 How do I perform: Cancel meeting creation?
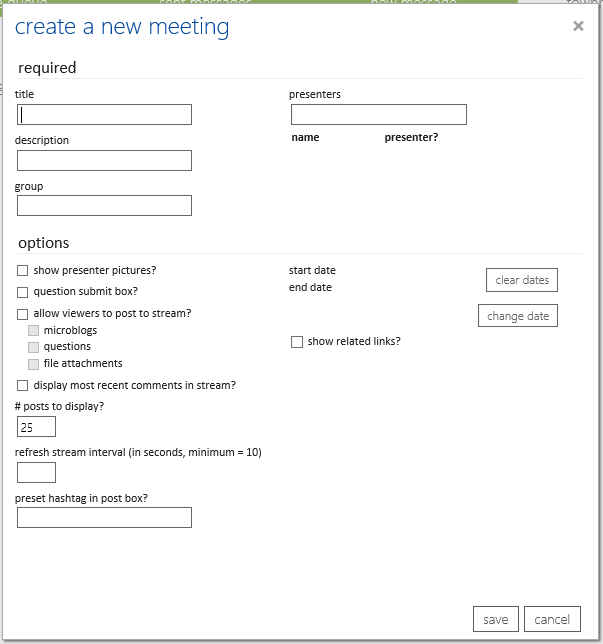[552, 619]
